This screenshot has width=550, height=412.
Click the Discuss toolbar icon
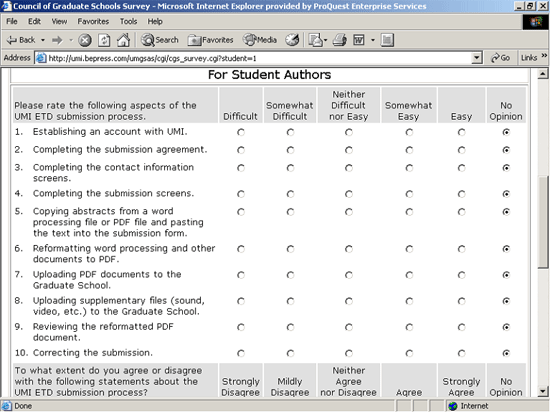pos(387,40)
